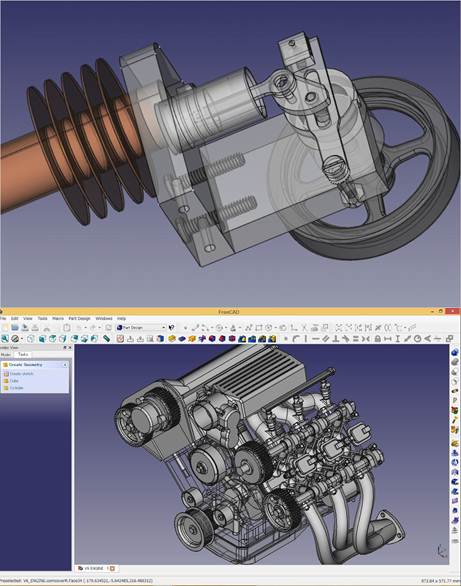
Task: Collapse the Create Geometry task section
Action: (x=65, y=364)
